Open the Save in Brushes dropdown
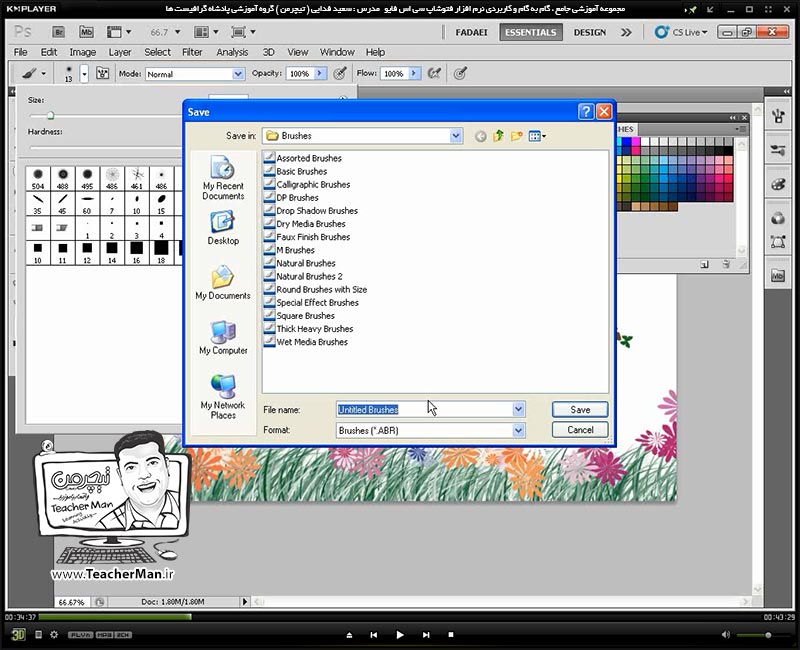 [362, 136]
